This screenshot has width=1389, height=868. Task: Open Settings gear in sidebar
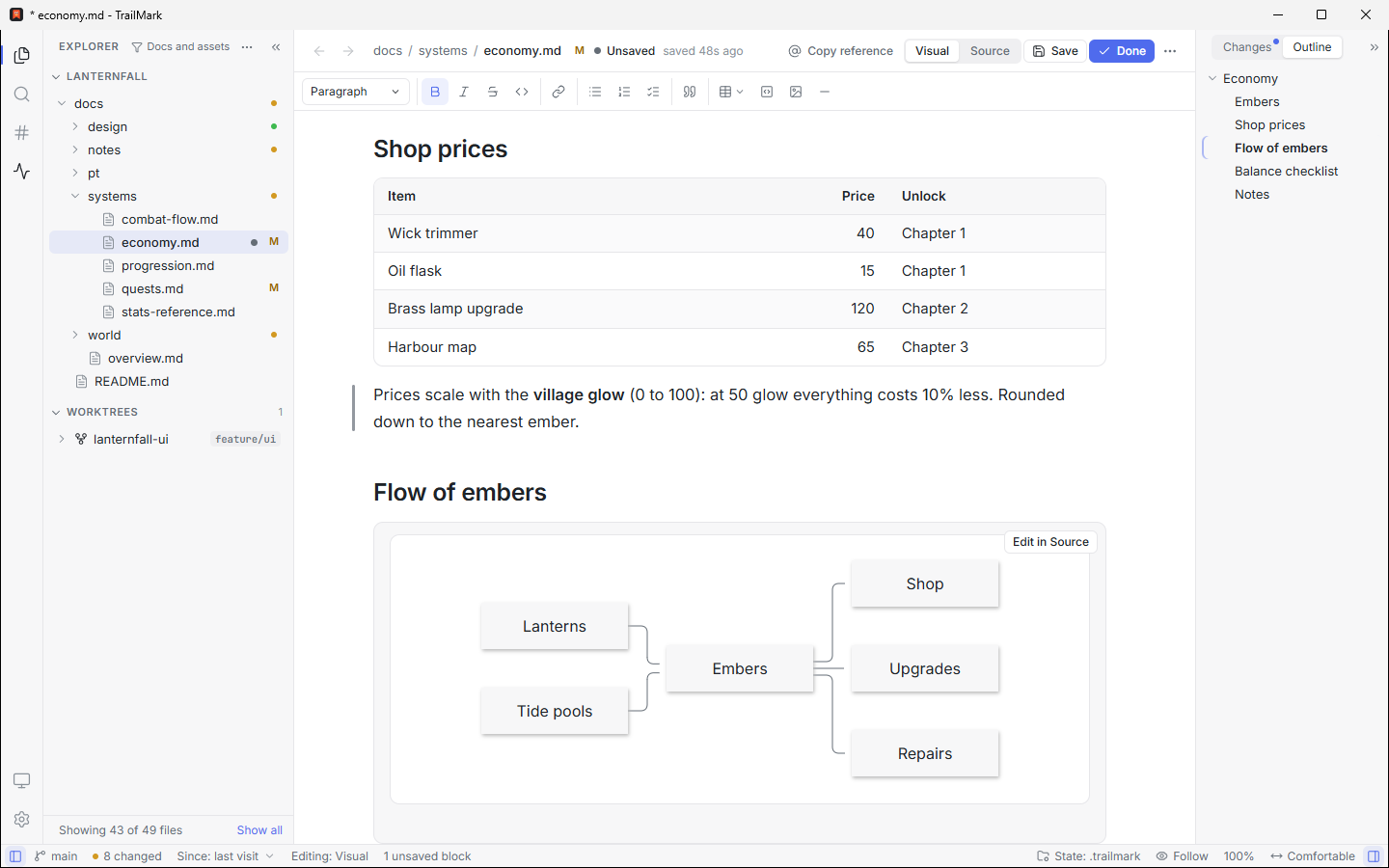point(21,819)
